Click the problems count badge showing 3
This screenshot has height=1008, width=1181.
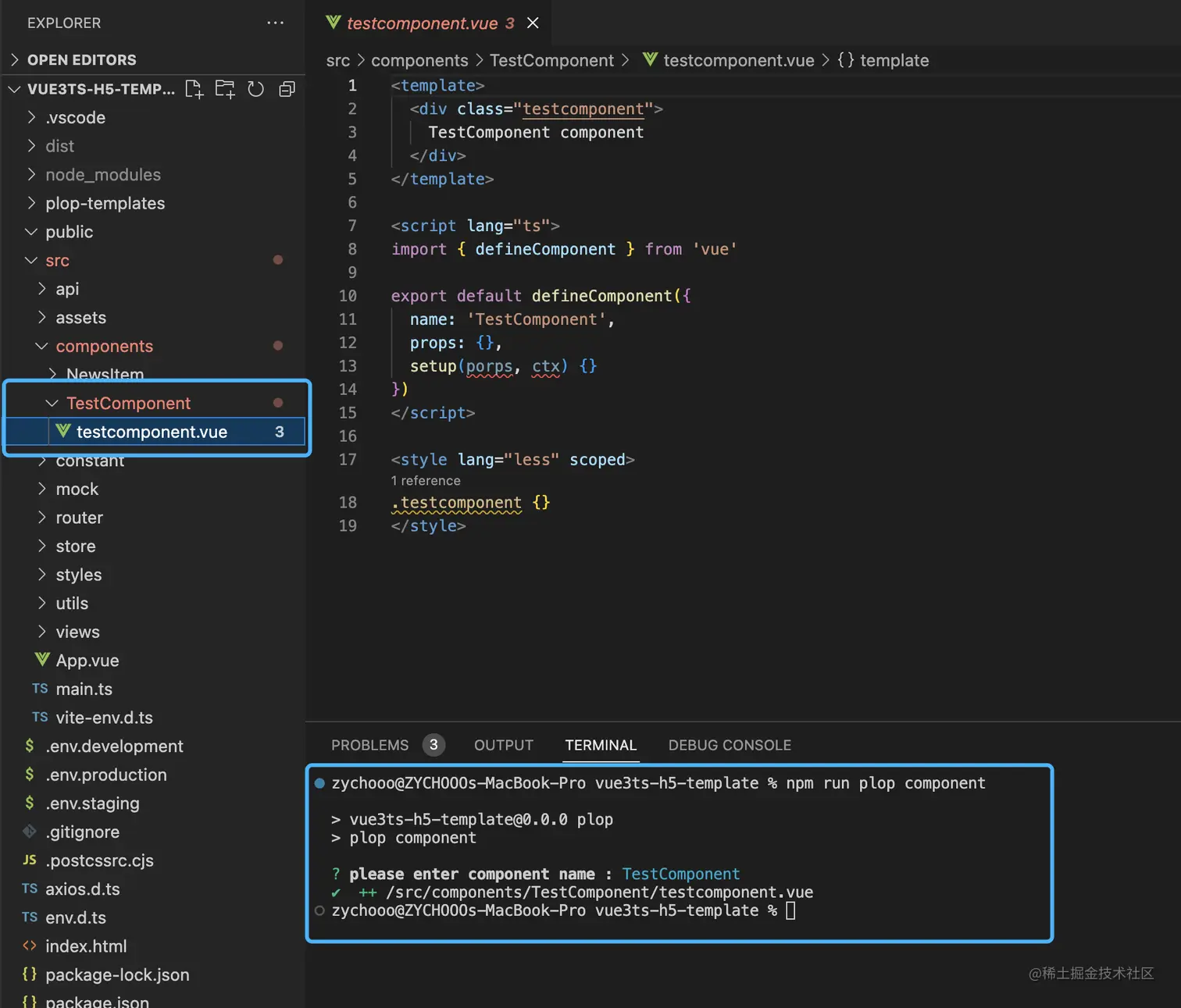click(434, 745)
